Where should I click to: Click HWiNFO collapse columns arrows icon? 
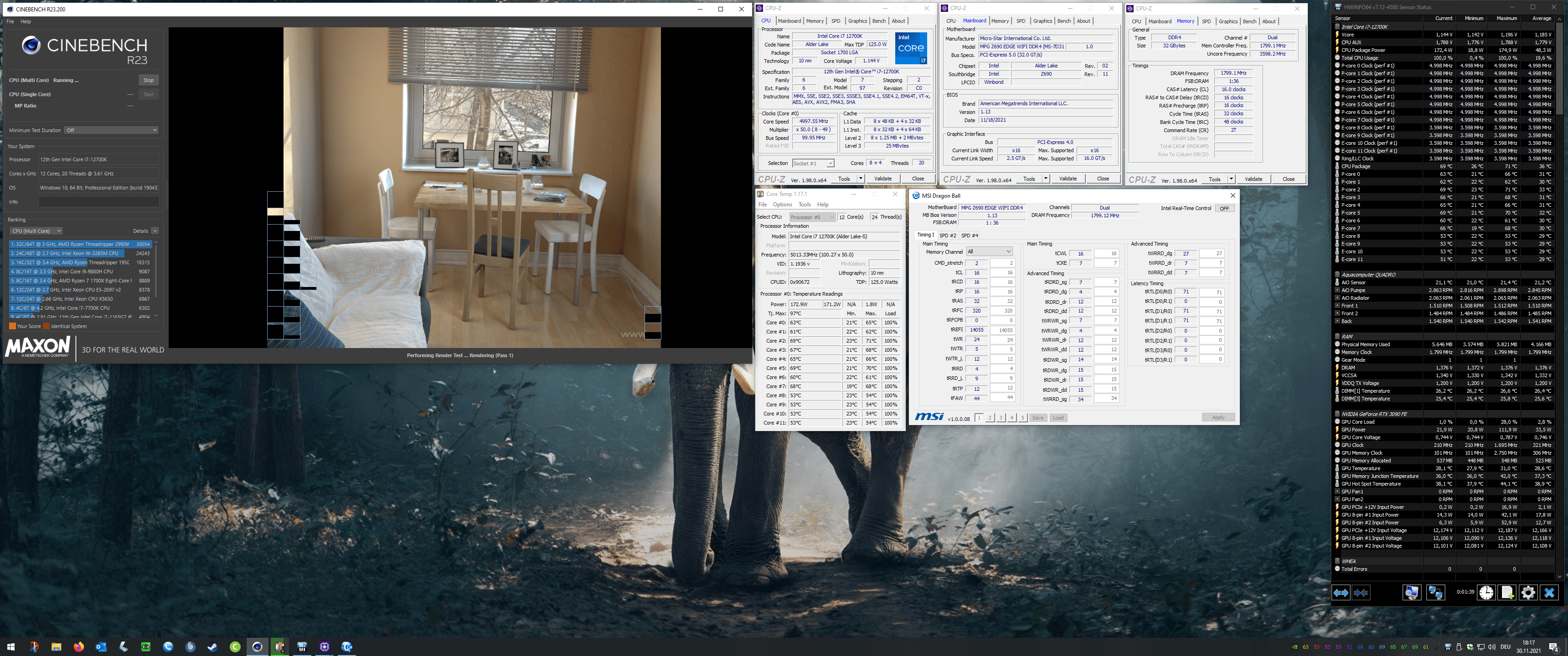[x=1362, y=592]
